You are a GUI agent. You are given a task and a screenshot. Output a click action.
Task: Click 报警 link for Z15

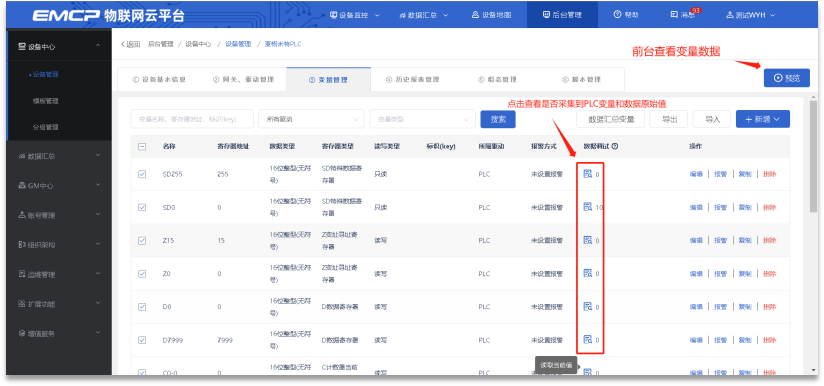720,241
